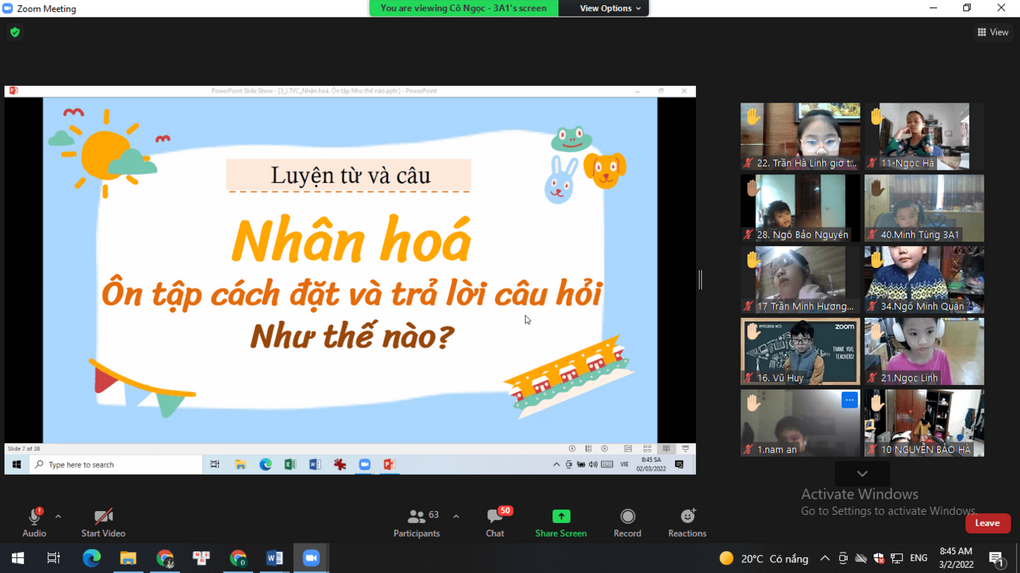Click 'You are viewing Cô Ngọc' banner

coord(463,8)
